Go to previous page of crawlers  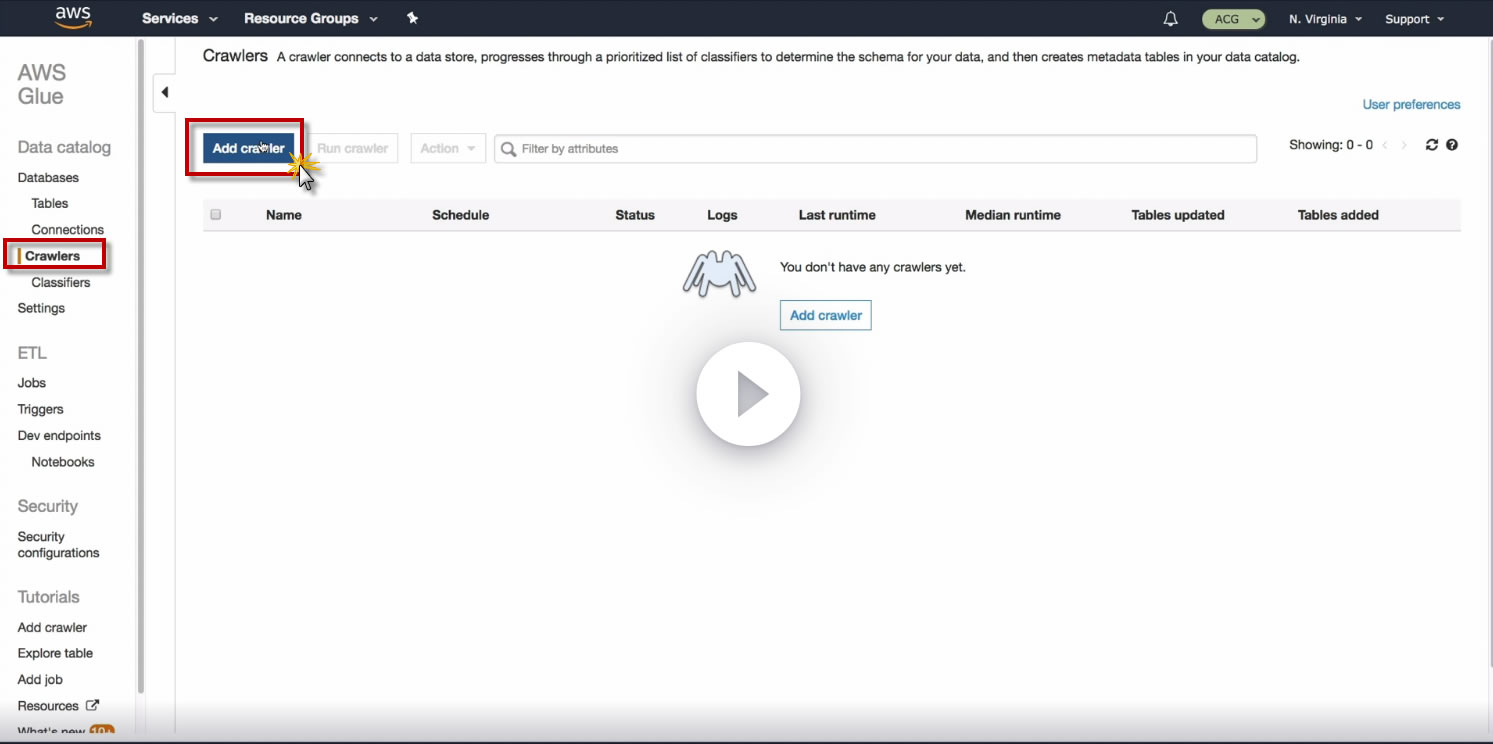pyautogui.click(x=1385, y=146)
